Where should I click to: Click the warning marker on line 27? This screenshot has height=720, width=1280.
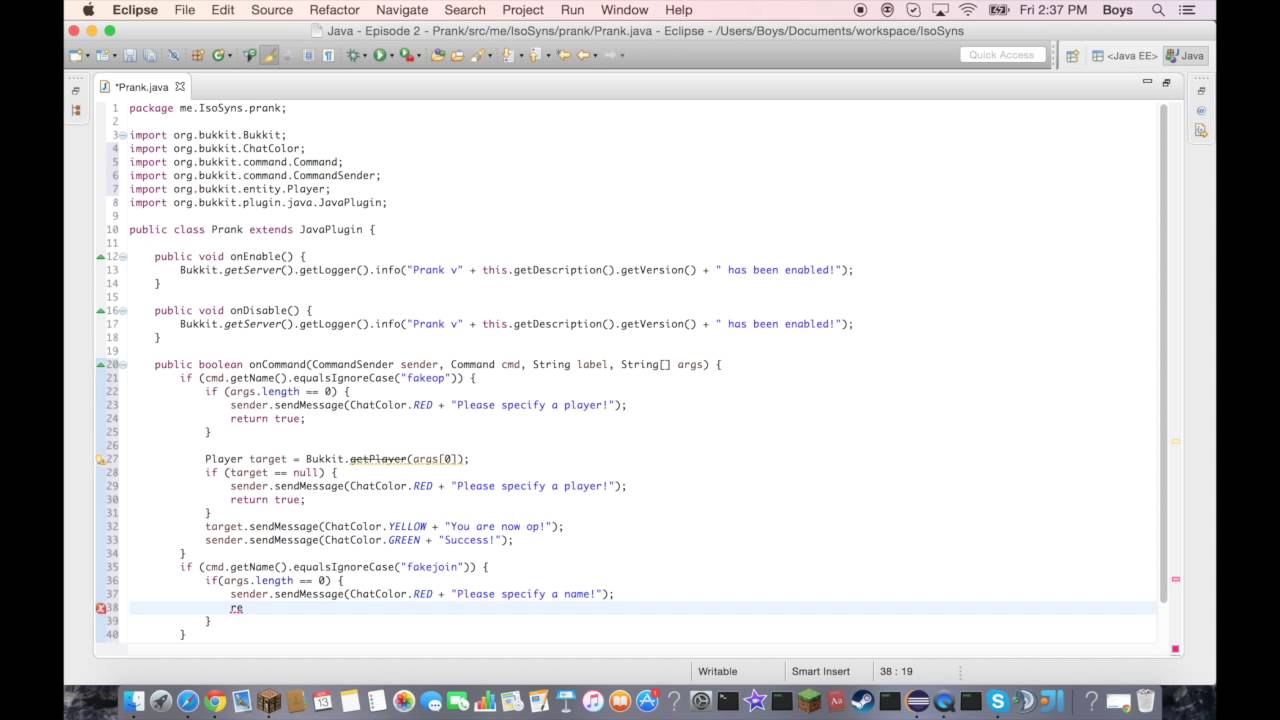(x=101, y=459)
